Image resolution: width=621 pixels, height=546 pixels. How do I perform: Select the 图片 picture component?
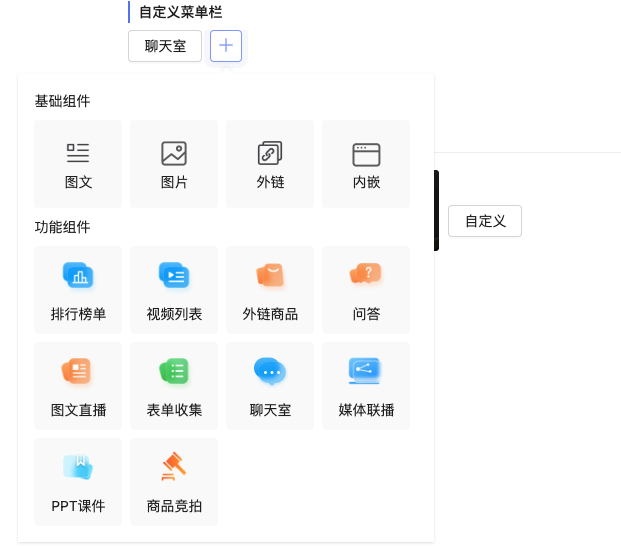[x=174, y=164]
